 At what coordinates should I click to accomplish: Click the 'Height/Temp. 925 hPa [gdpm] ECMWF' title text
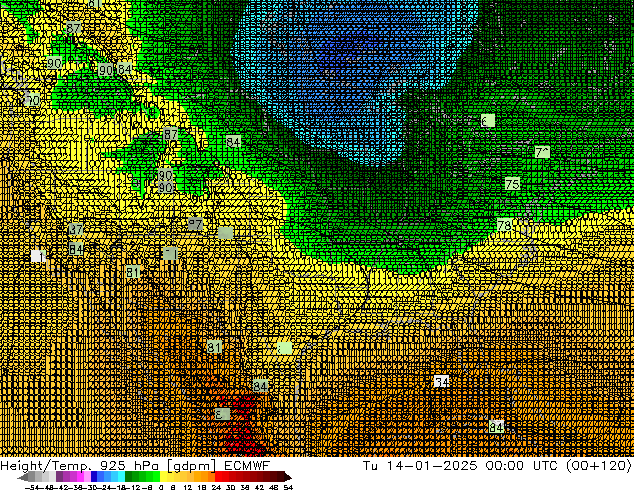click(135, 465)
